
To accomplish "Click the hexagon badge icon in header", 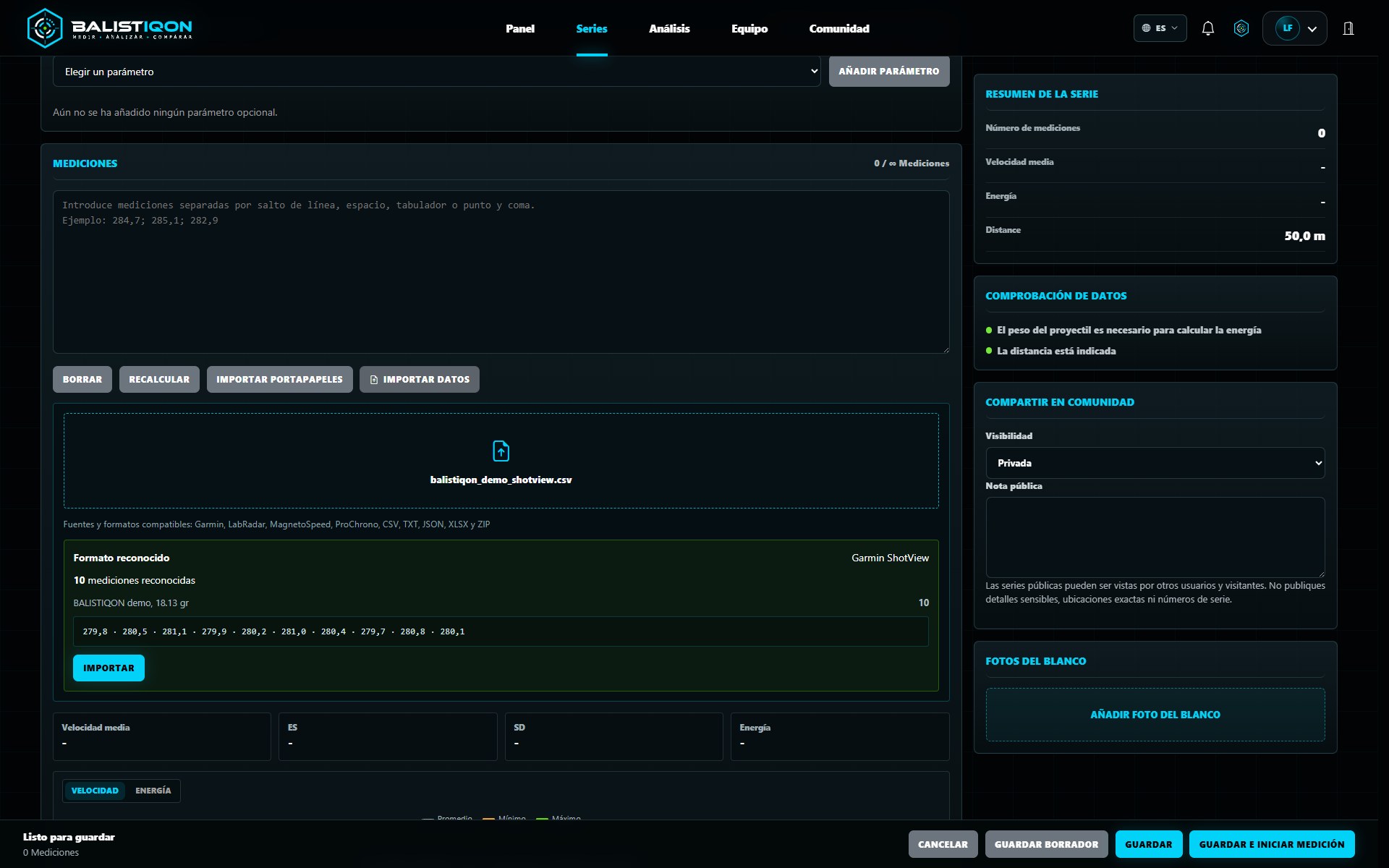I will pos(1241,28).
